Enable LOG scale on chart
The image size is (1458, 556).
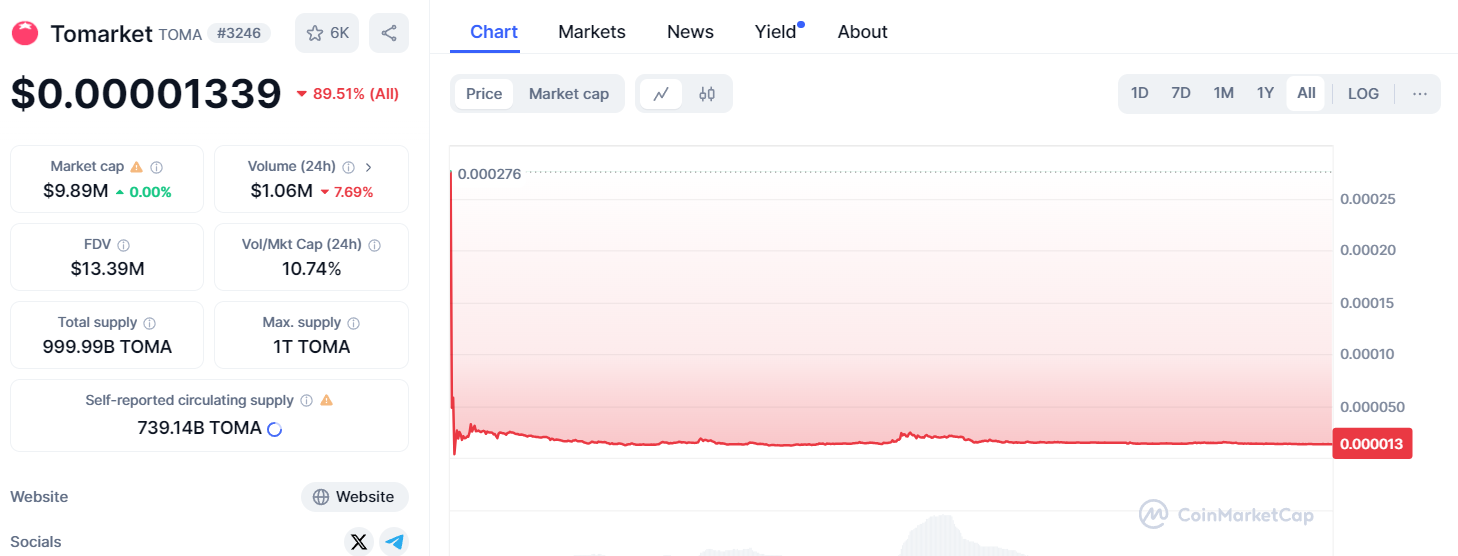point(1363,94)
